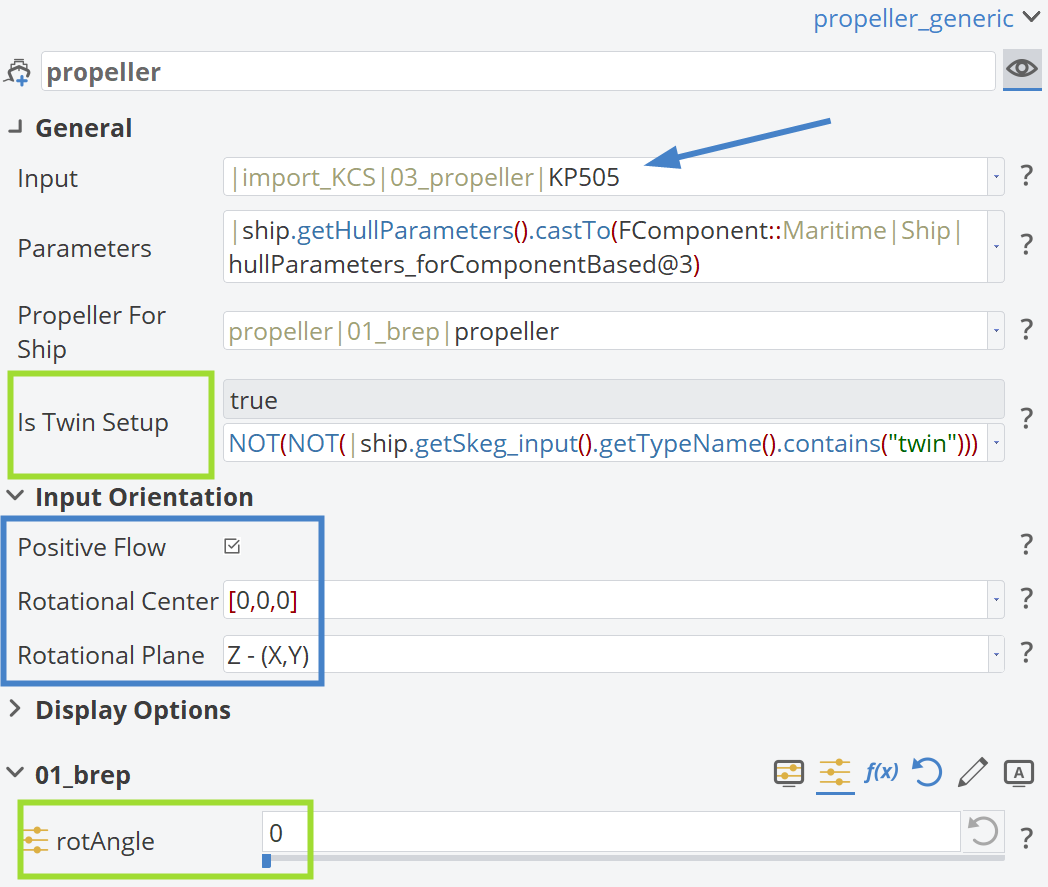Click the Input field with KP505
The width and height of the screenshot is (1048, 887).
(605, 177)
